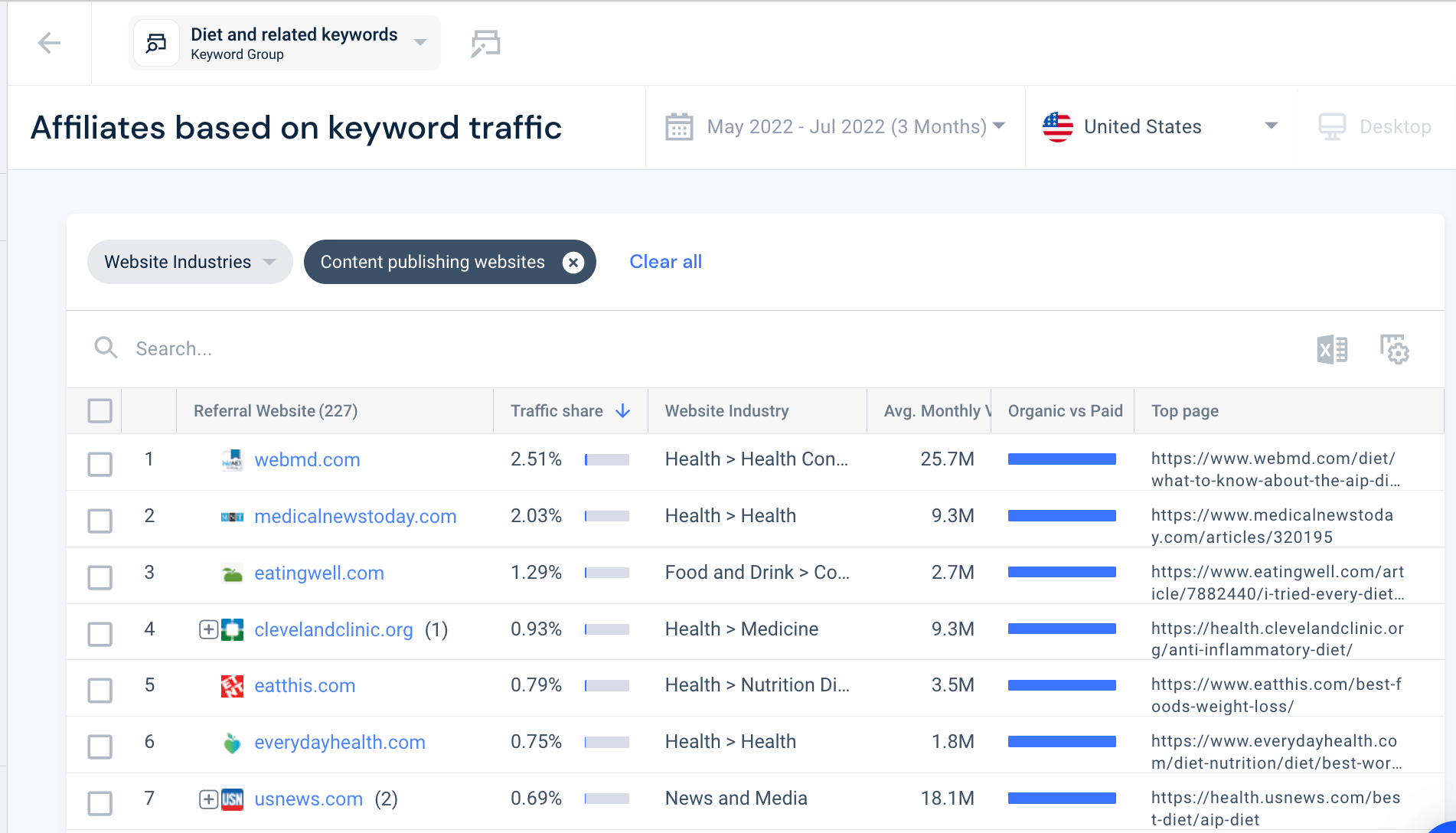This screenshot has width=1456, height=833.
Task: Open column settings via the gear icon
Action: 1395,349
